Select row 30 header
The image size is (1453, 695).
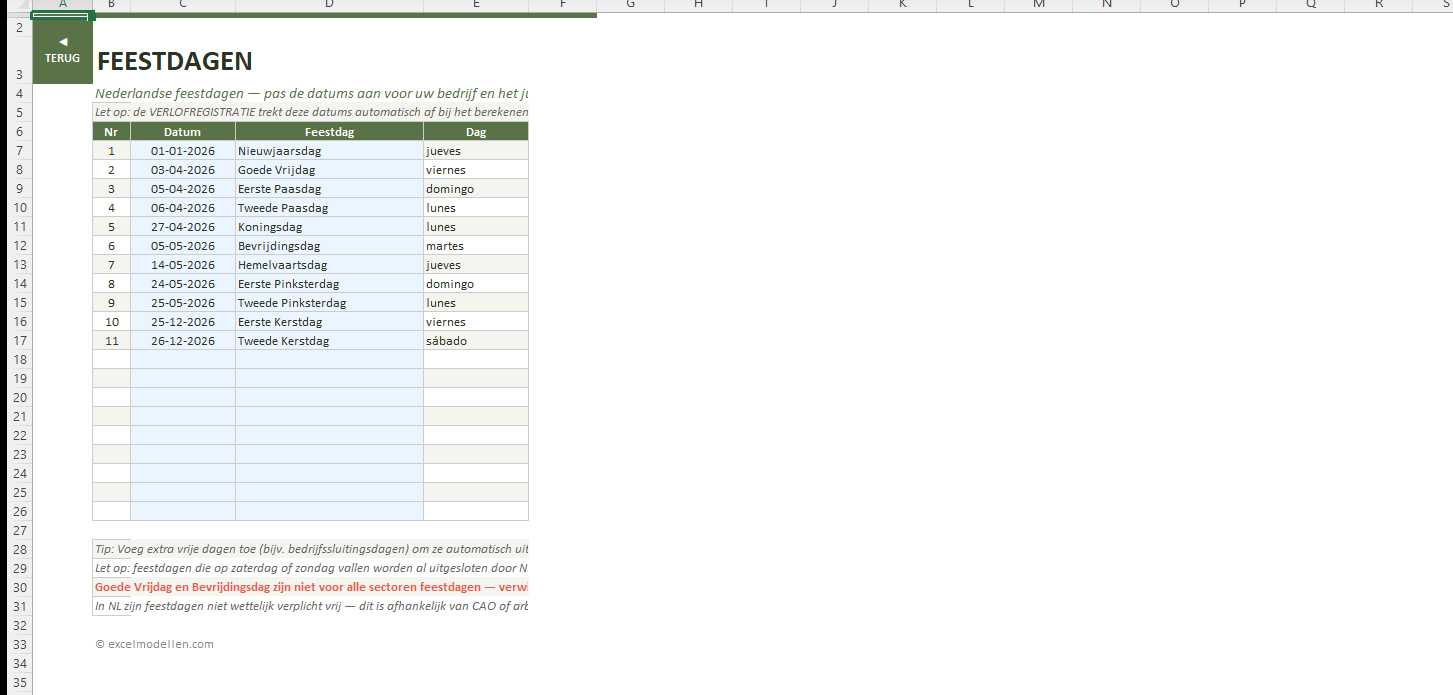18,587
